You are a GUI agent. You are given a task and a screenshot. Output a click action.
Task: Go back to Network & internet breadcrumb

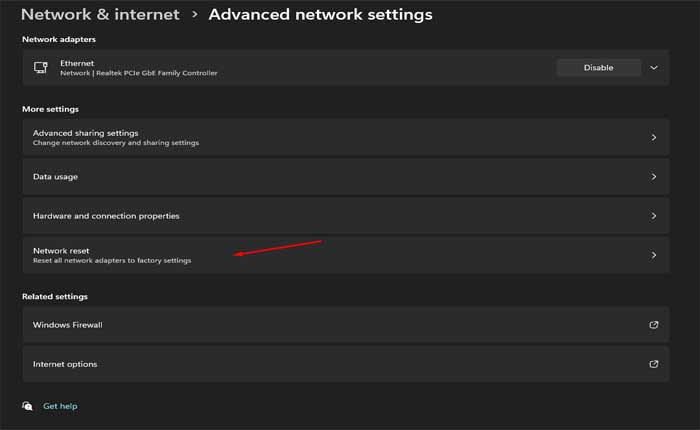tap(100, 15)
